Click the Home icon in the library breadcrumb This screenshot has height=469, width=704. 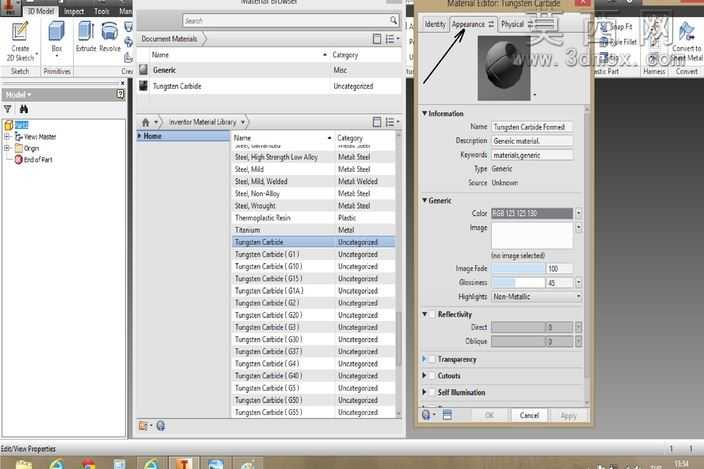[145, 122]
